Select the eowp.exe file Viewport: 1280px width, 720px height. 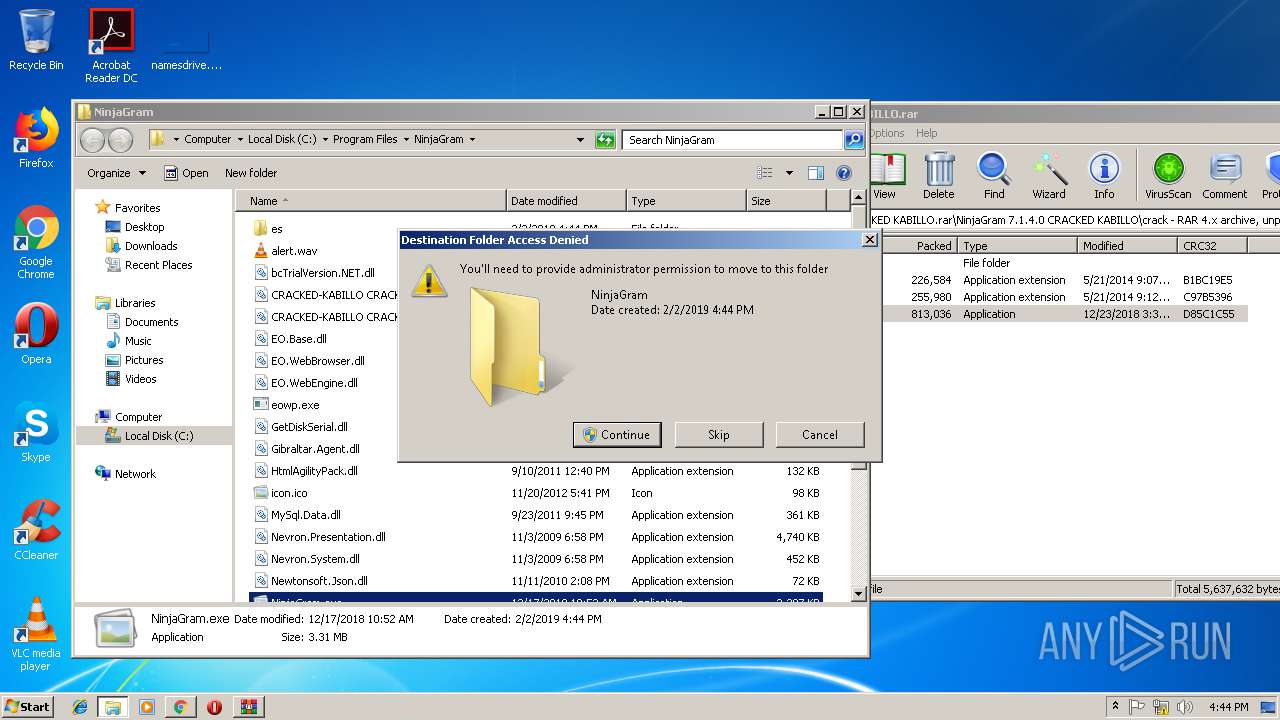295,405
